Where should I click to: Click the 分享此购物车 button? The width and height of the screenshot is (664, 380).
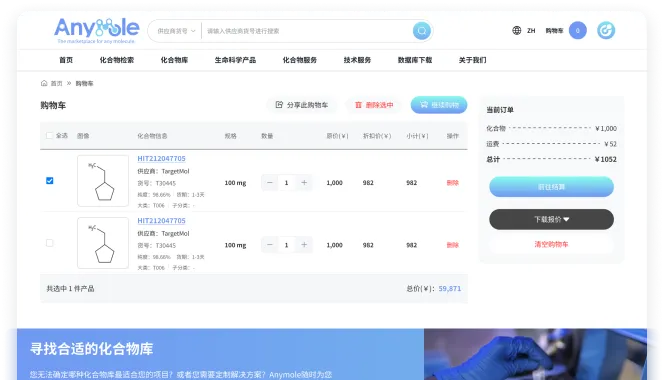click(x=302, y=105)
